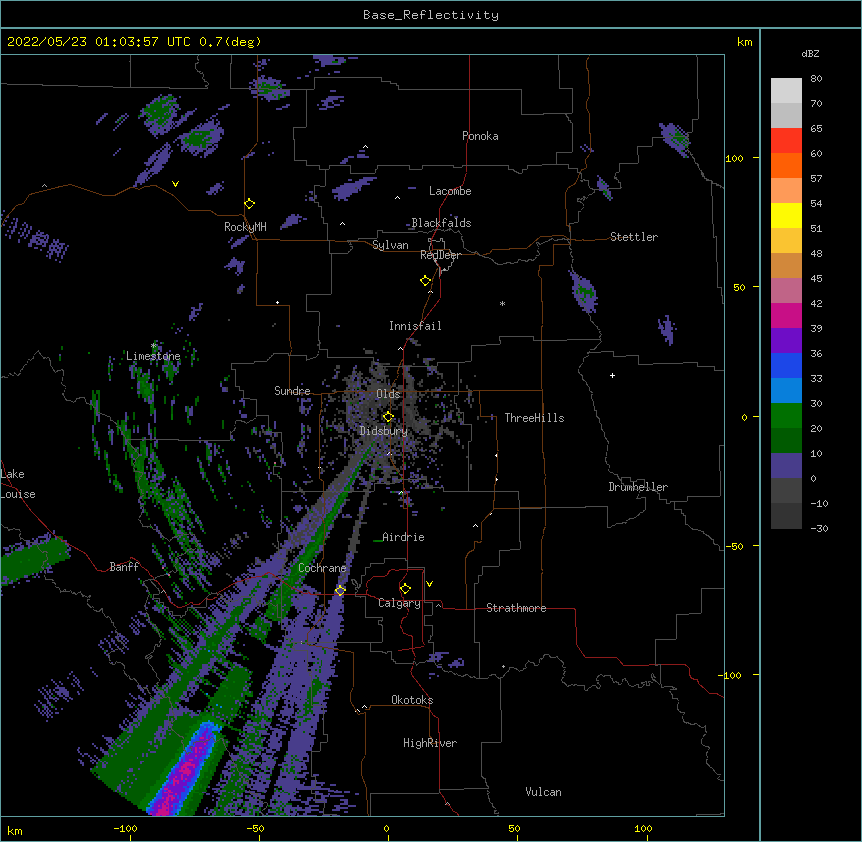Click the Olds label
The height and width of the screenshot is (842, 862).
click(388, 394)
